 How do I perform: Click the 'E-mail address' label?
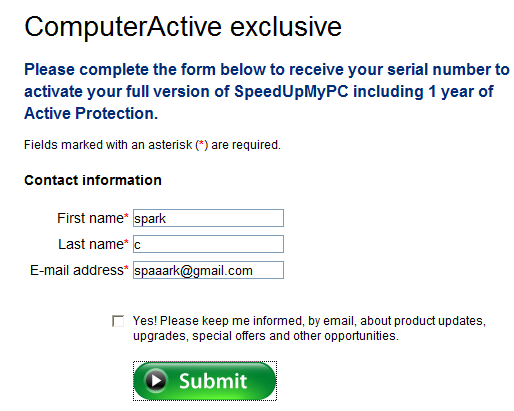(x=77, y=270)
